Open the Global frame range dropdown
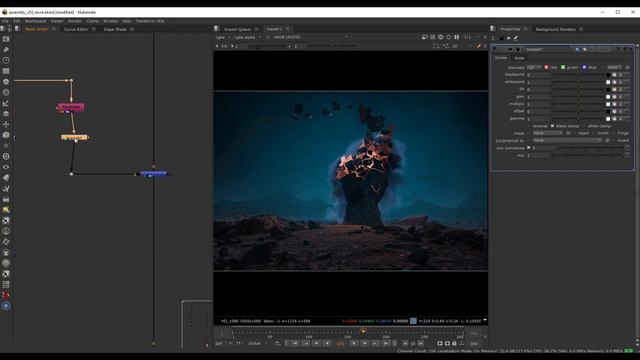This screenshot has height=360, width=640. [x=257, y=344]
